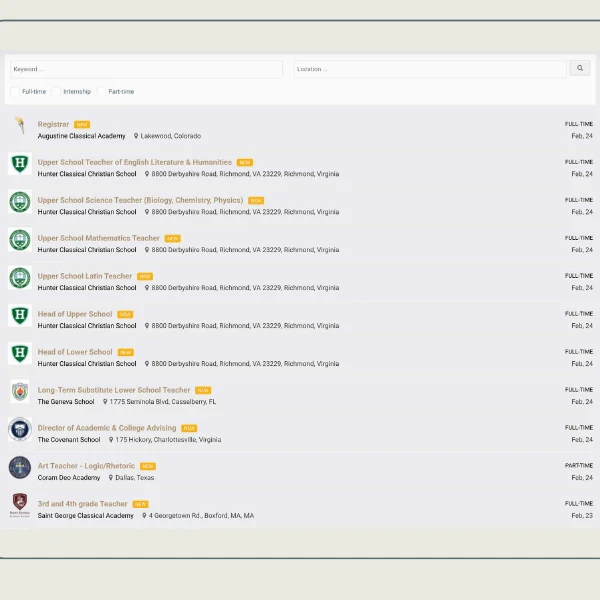Select The Geneva School crest logo
The width and height of the screenshot is (600, 600).
(20, 392)
